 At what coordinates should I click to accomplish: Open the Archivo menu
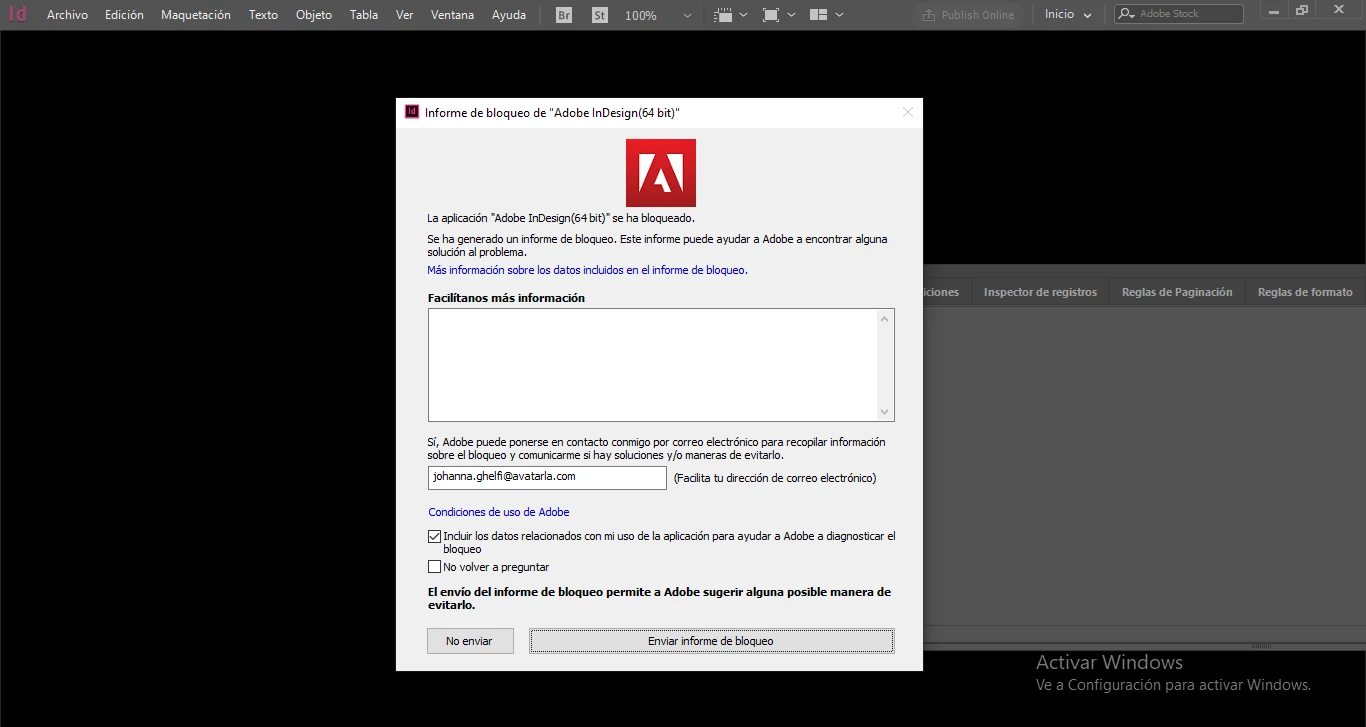coord(67,15)
